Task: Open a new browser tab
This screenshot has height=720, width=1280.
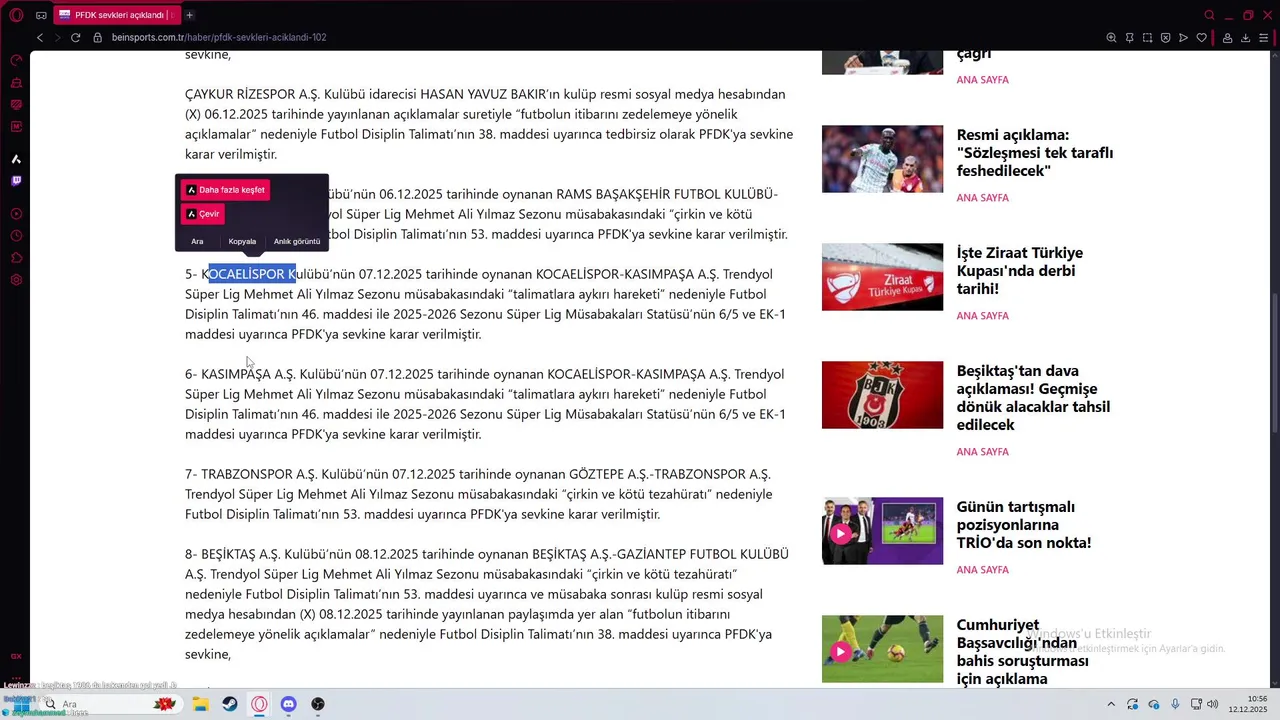Action: (x=189, y=15)
